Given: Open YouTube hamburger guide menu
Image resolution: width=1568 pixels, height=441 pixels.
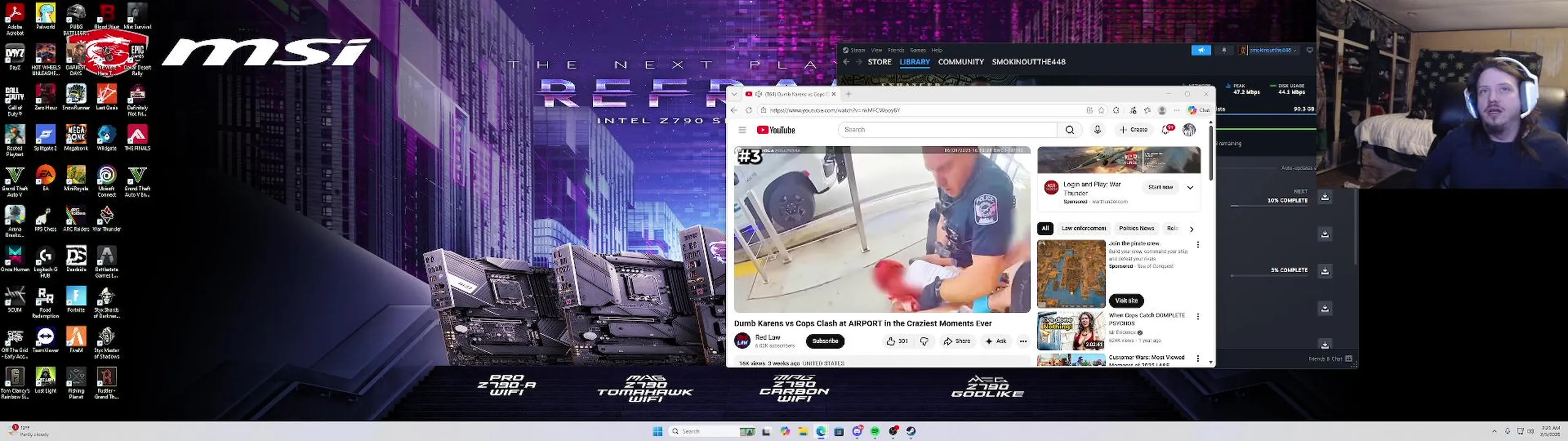Looking at the screenshot, I should [x=742, y=130].
